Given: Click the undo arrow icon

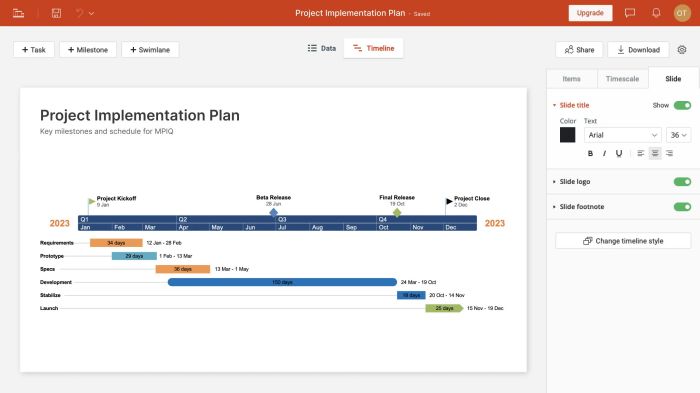Looking at the screenshot, I should pos(79,13).
